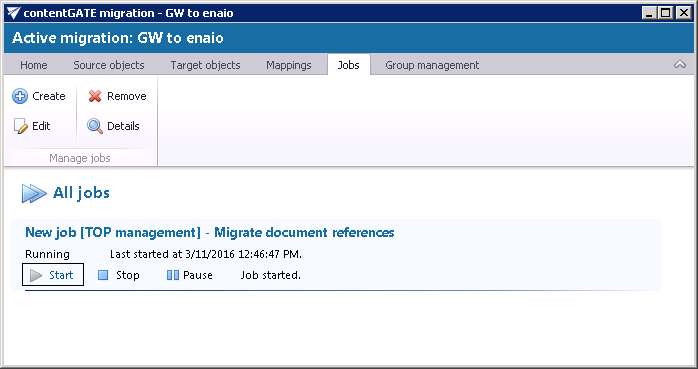The height and width of the screenshot is (369, 698).
Task: Minimize the contentGATE migration window
Action: point(649,13)
